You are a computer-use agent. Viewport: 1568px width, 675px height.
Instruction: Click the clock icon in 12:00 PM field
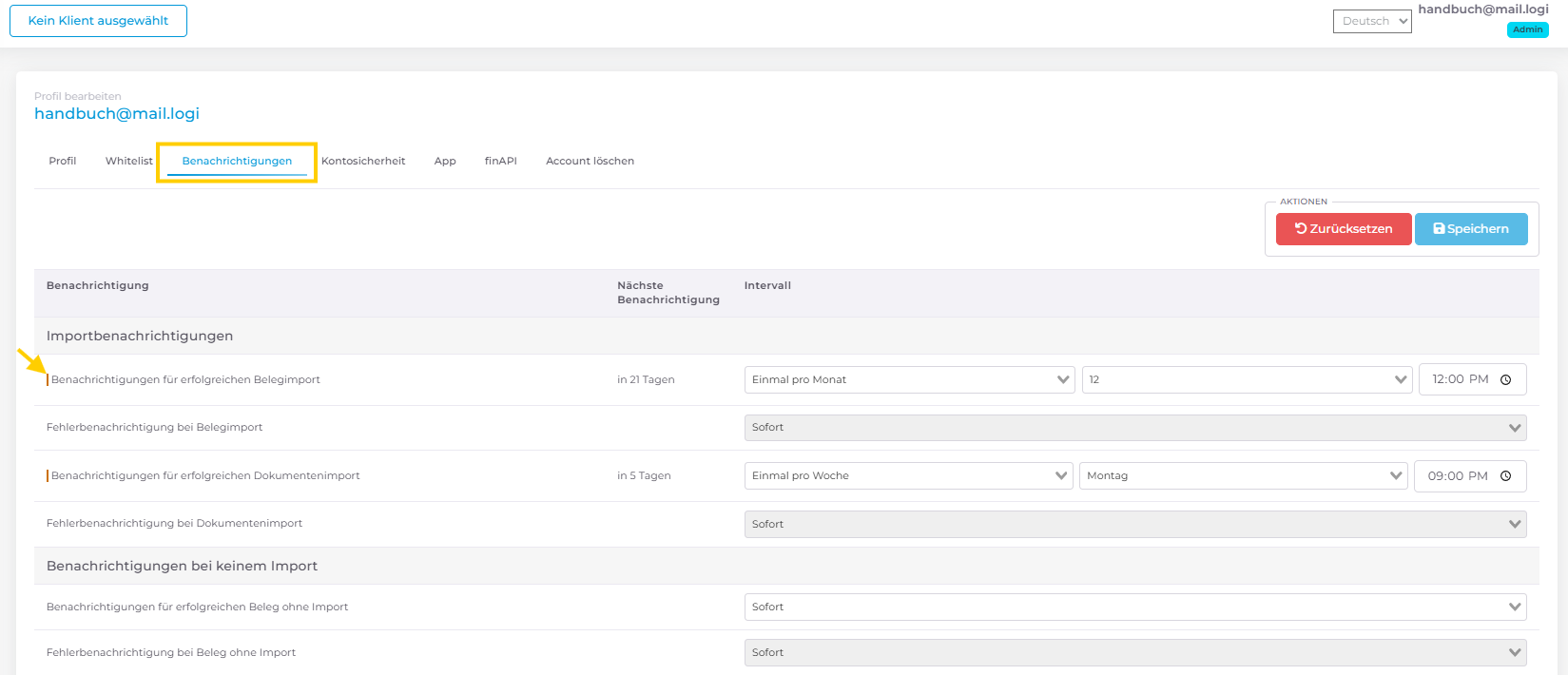click(1505, 379)
